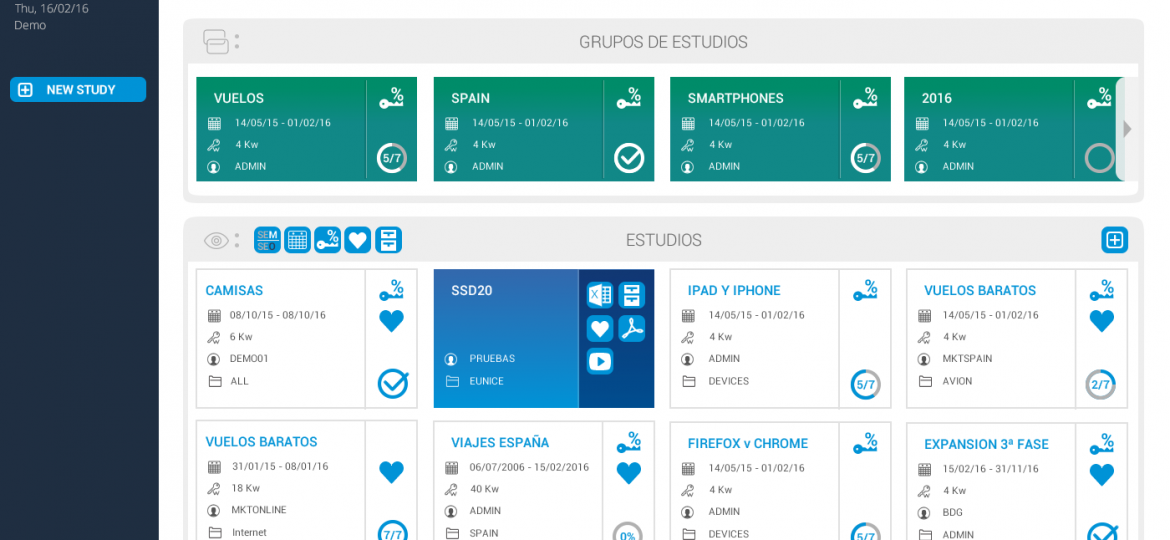Click the archive drawer filter in Estudios toolbar
The image size is (1170, 540).
pyautogui.click(x=388, y=240)
